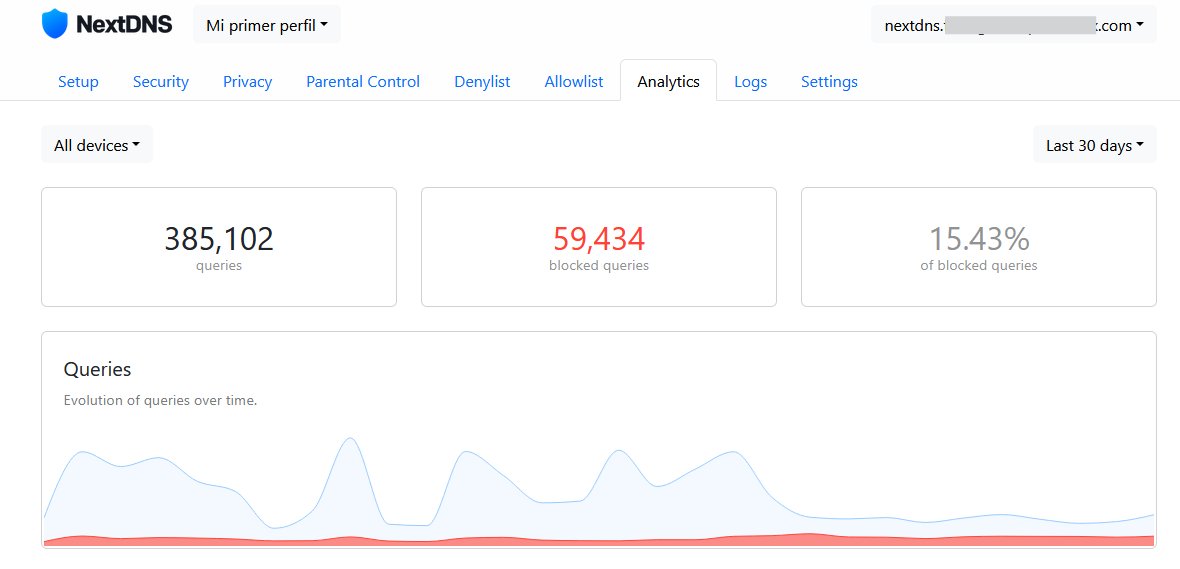This screenshot has height=569, width=1180.
Task: Click the red blocked queries chart area
Action: 598,540
